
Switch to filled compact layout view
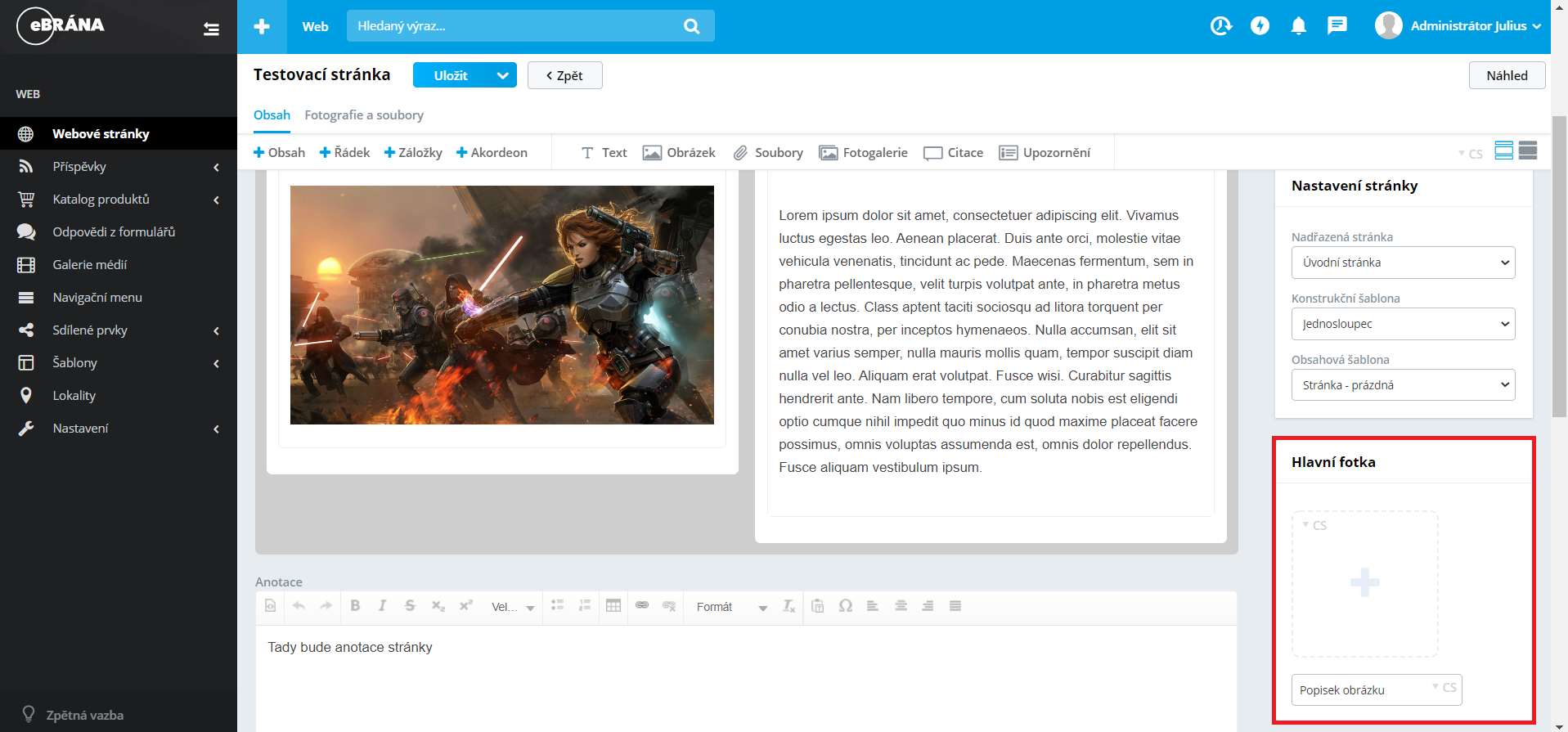coord(1528,150)
